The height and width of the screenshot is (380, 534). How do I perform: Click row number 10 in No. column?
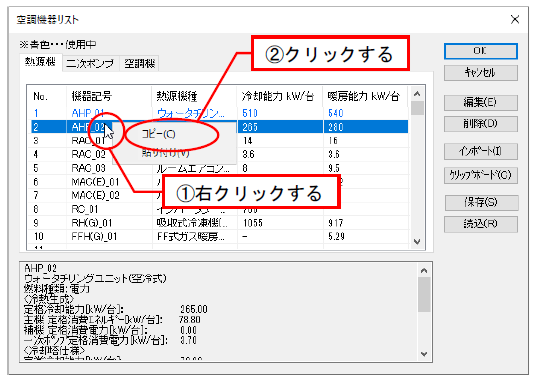tap(38, 236)
